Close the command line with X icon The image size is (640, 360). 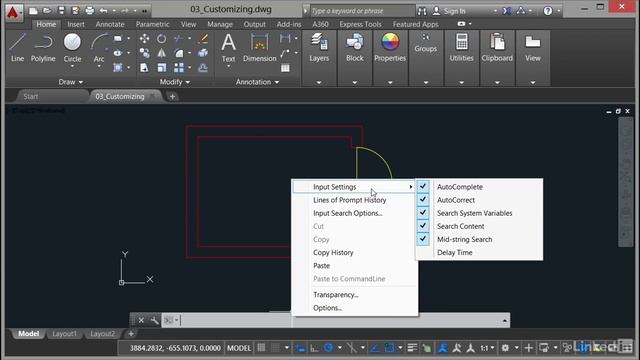click(141, 320)
